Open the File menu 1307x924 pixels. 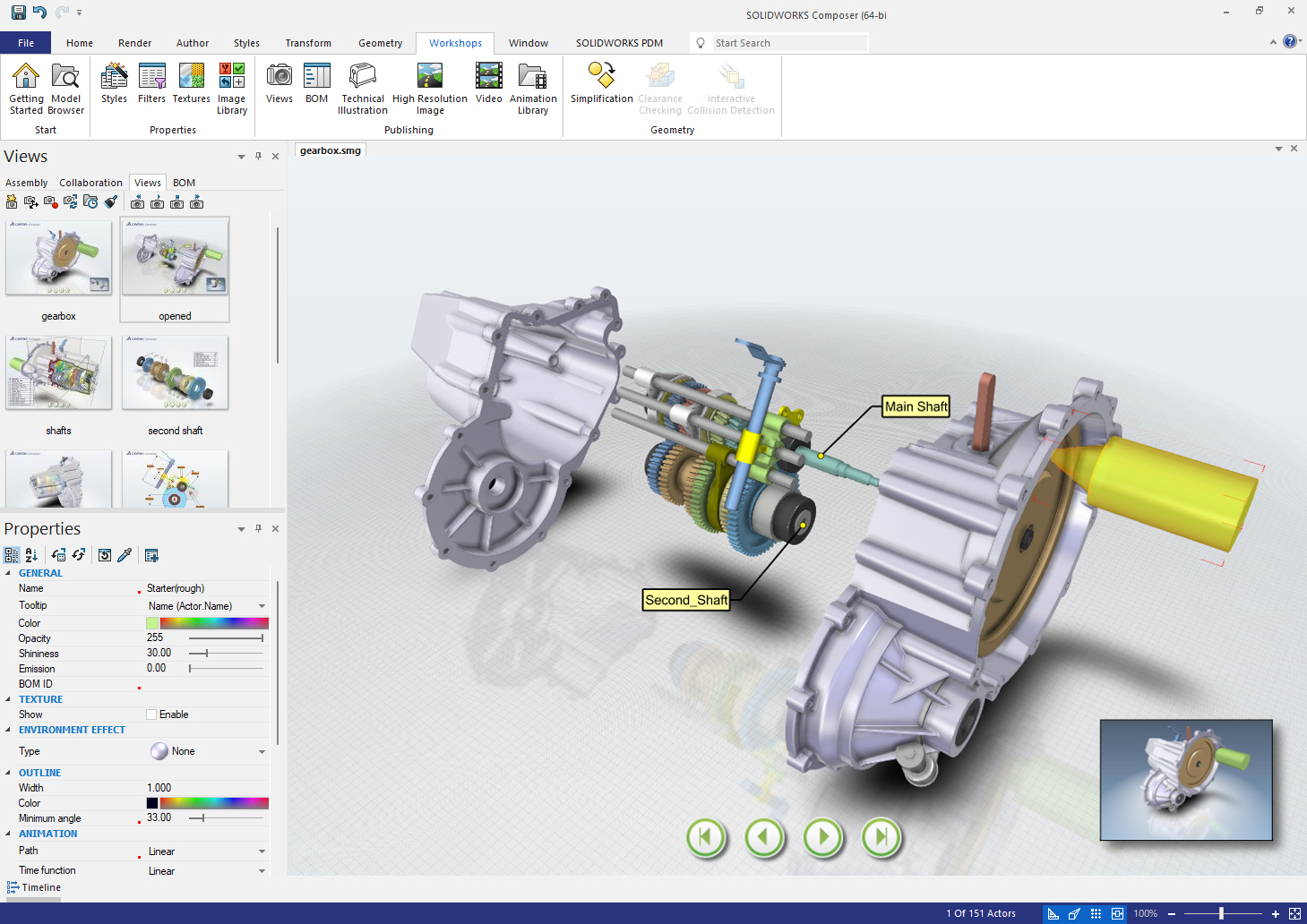coord(26,43)
